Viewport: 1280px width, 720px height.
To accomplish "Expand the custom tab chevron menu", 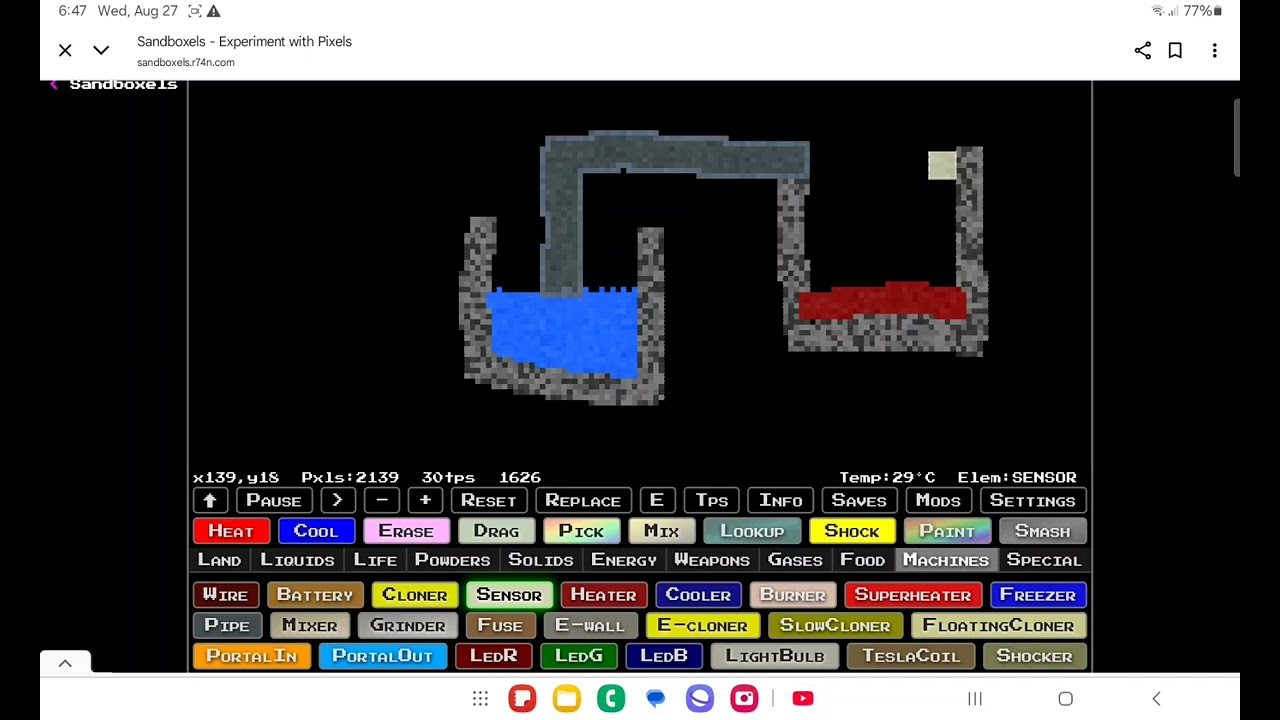I will click(x=101, y=50).
